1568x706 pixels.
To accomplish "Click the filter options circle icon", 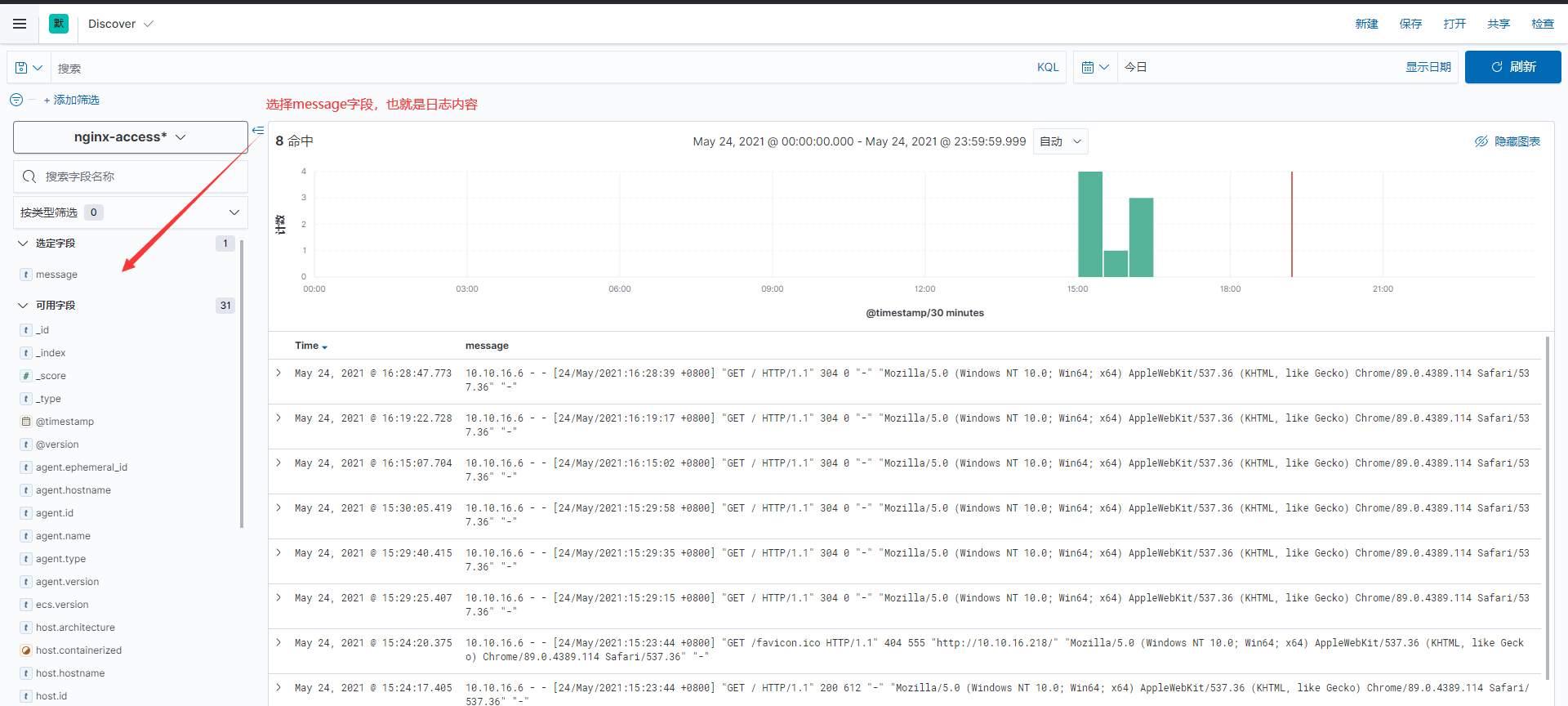I will (x=16, y=100).
